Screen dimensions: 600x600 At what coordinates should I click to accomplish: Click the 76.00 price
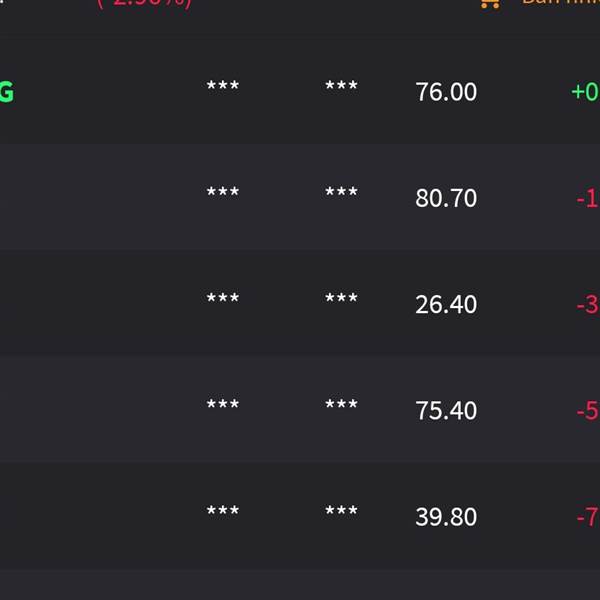coord(446,92)
